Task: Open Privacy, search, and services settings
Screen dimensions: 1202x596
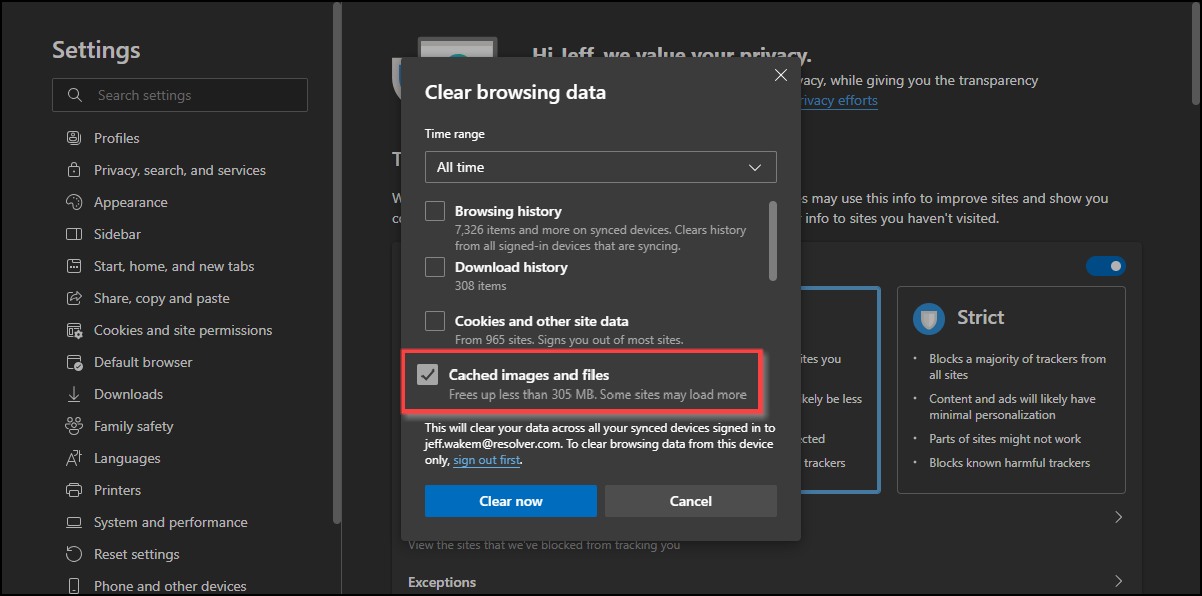Action: (179, 170)
